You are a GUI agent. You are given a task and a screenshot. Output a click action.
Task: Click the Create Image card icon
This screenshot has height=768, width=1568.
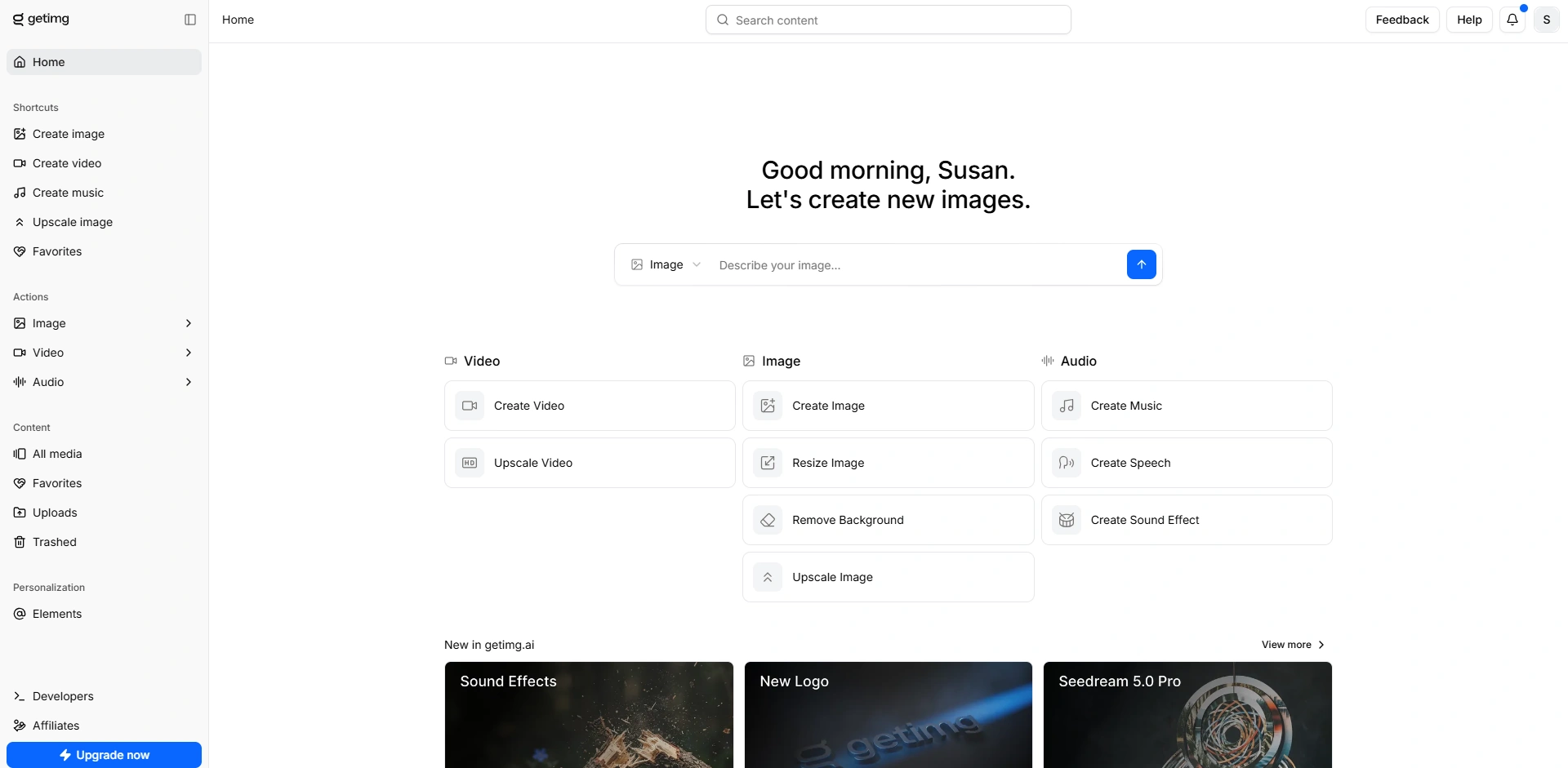pyautogui.click(x=768, y=406)
